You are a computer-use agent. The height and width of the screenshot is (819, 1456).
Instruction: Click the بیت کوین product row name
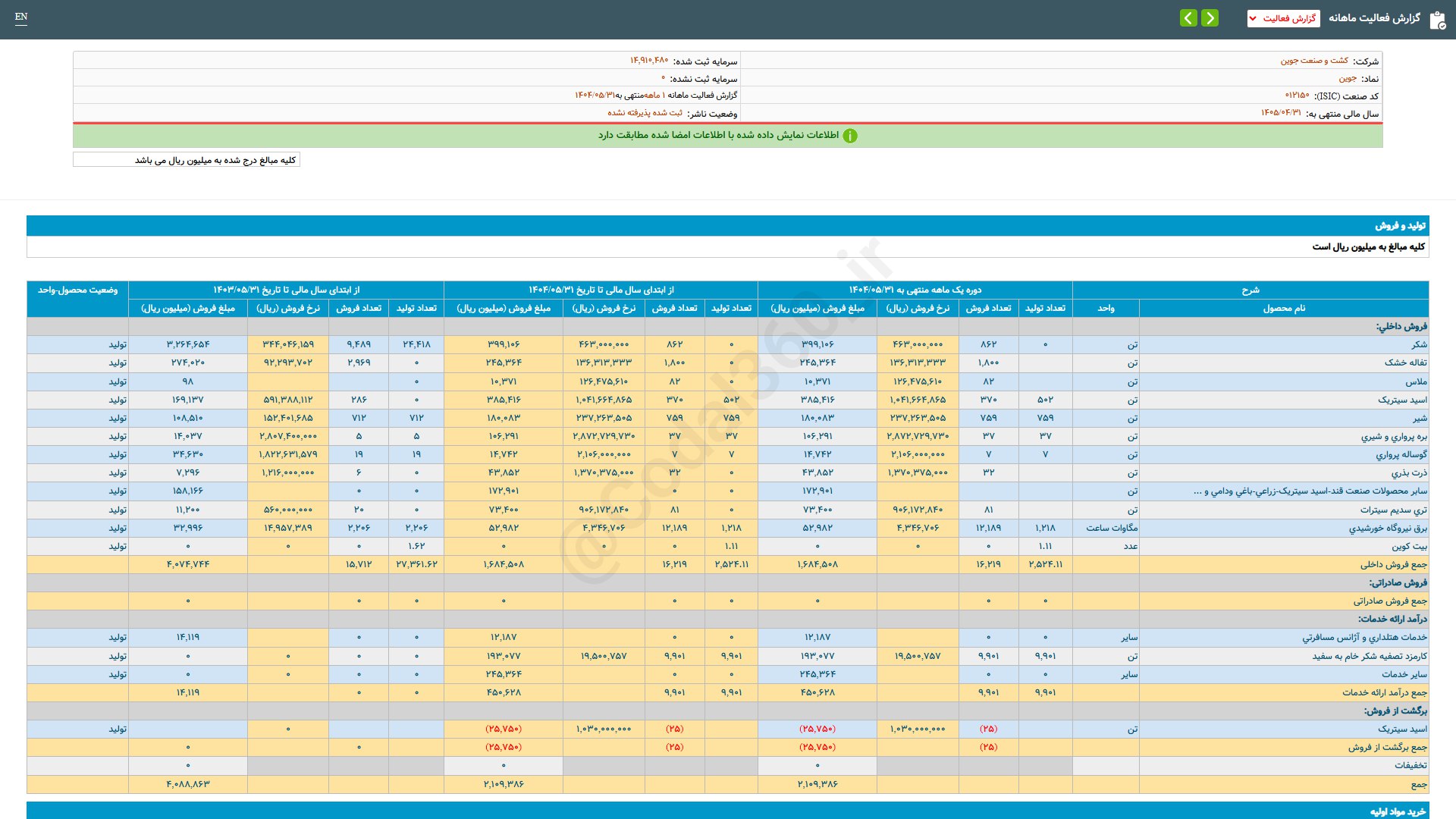tap(1409, 546)
